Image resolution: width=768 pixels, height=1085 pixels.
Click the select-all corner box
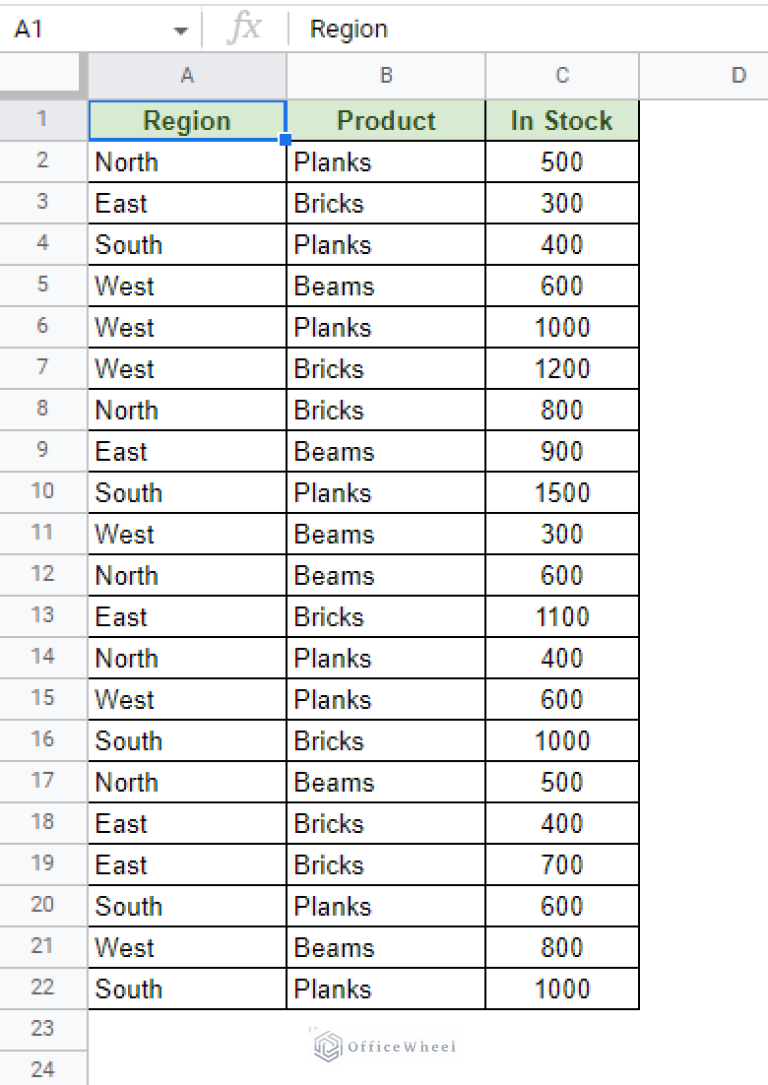point(43,76)
